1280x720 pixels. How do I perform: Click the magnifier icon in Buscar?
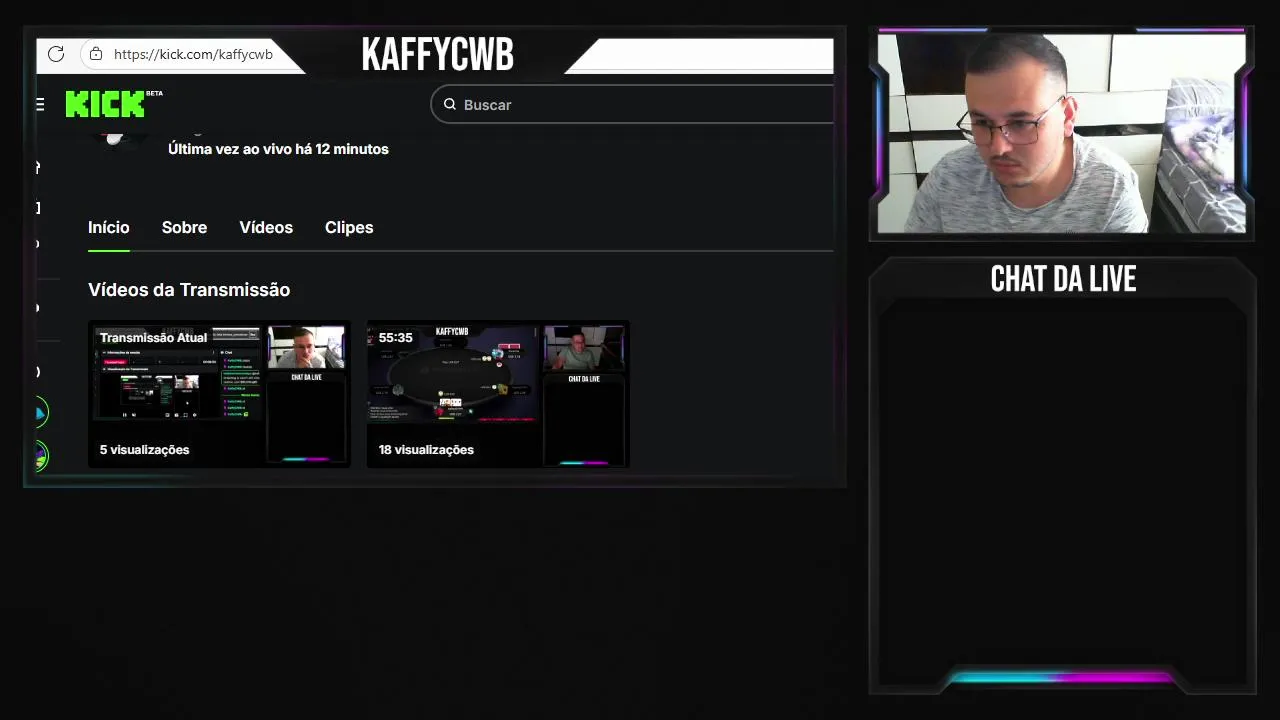click(450, 104)
